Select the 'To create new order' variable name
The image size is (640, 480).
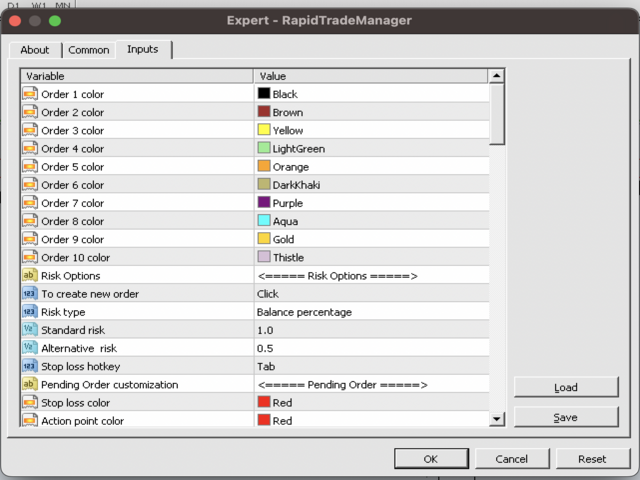pyautogui.click(x=90, y=294)
